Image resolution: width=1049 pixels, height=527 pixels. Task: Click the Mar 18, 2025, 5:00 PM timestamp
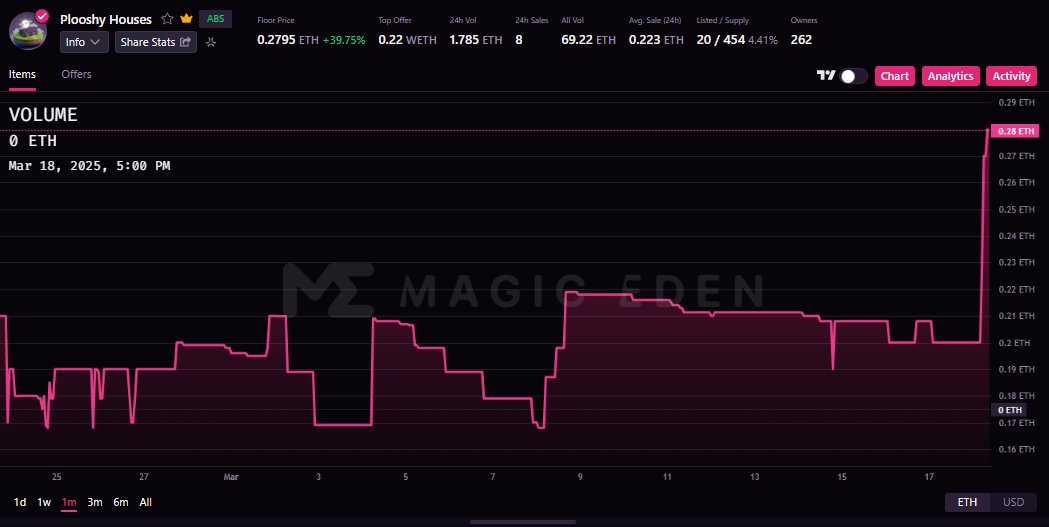[x=90, y=165]
